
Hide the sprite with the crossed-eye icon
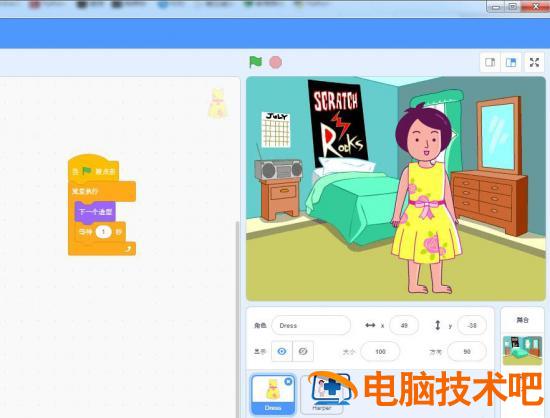pos(303,351)
